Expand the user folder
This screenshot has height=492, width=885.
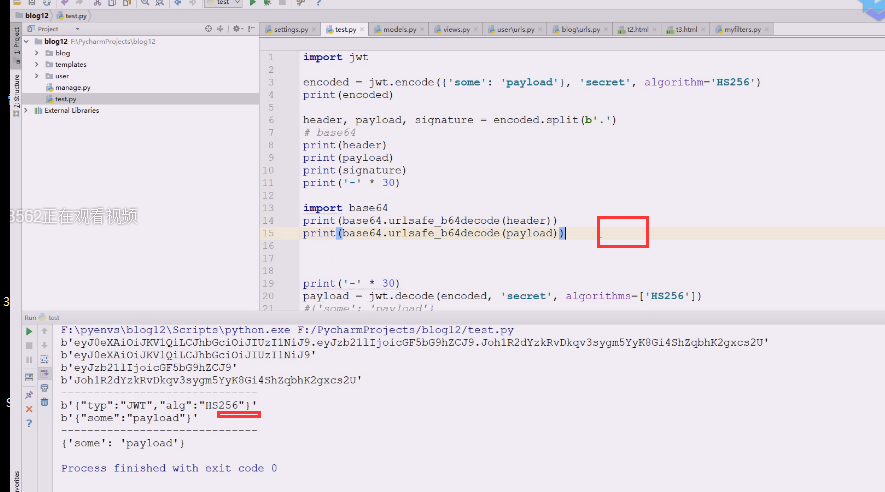click(37, 76)
